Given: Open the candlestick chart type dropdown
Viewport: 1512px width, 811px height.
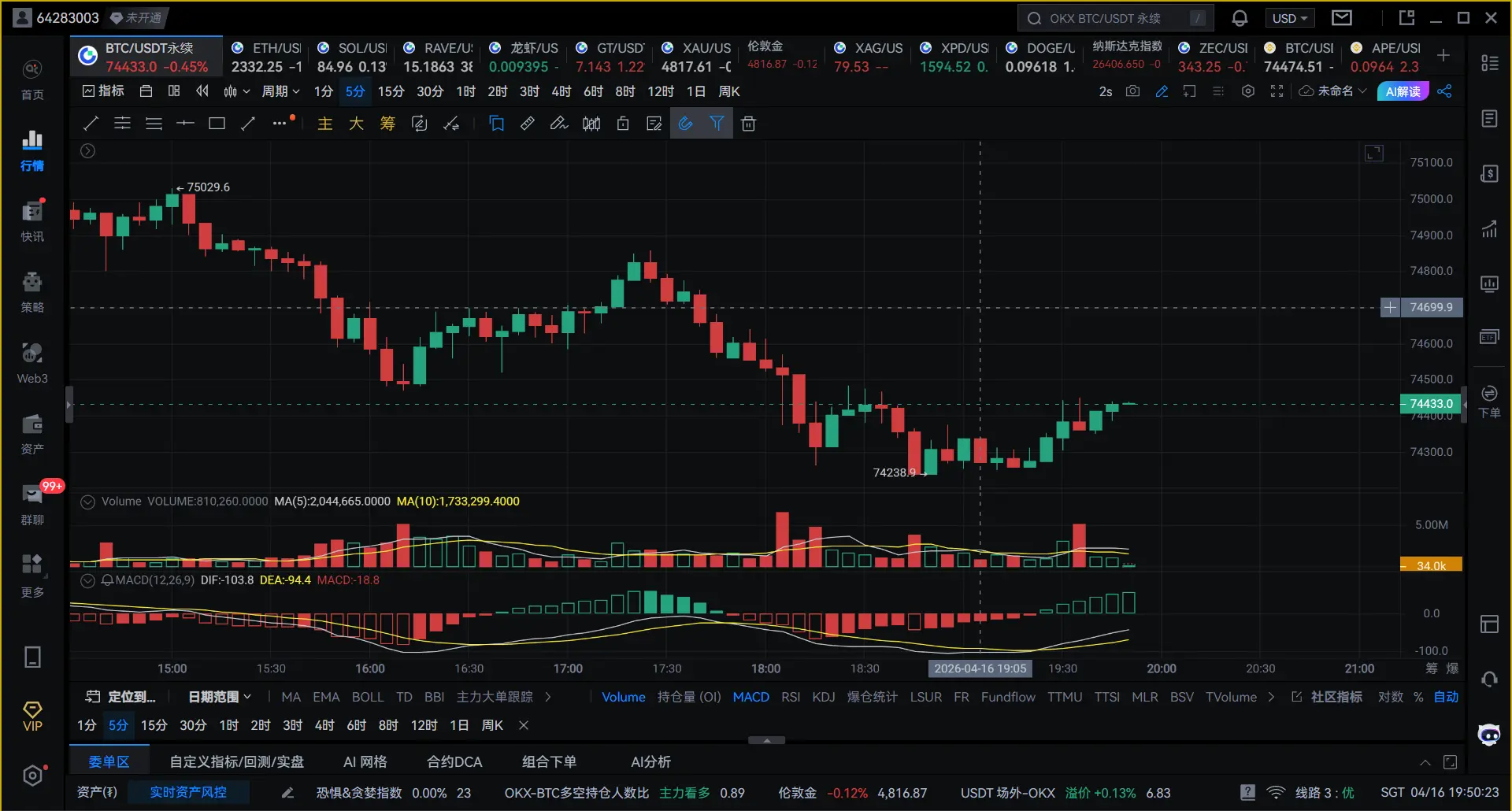Looking at the screenshot, I should (x=236, y=91).
